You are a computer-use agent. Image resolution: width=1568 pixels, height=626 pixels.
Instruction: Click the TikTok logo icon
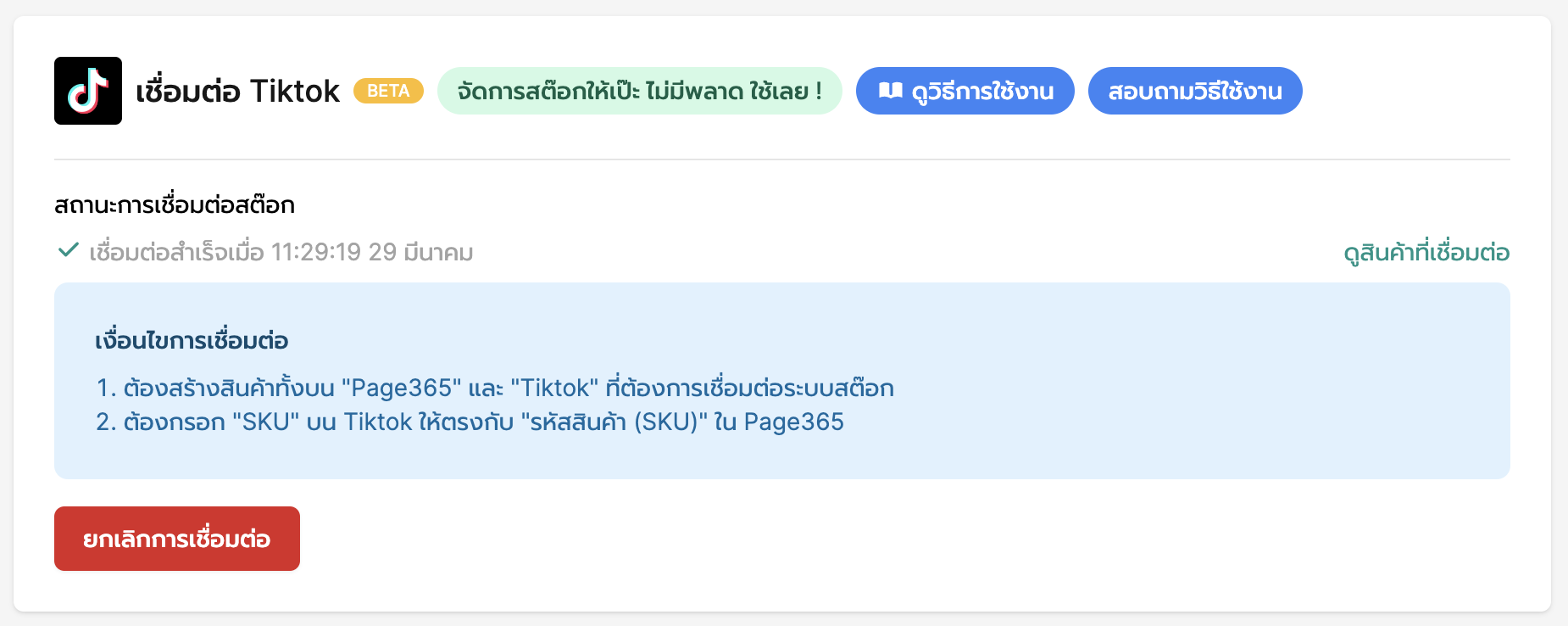tap(88, 91)
